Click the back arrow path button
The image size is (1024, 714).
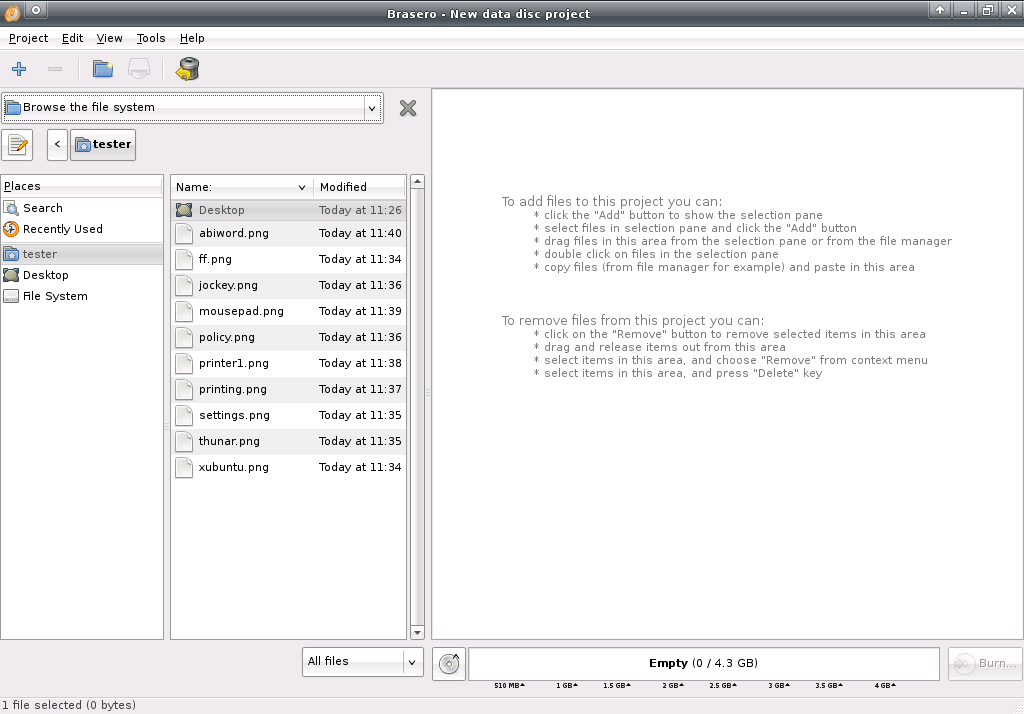tap(57, 144)
